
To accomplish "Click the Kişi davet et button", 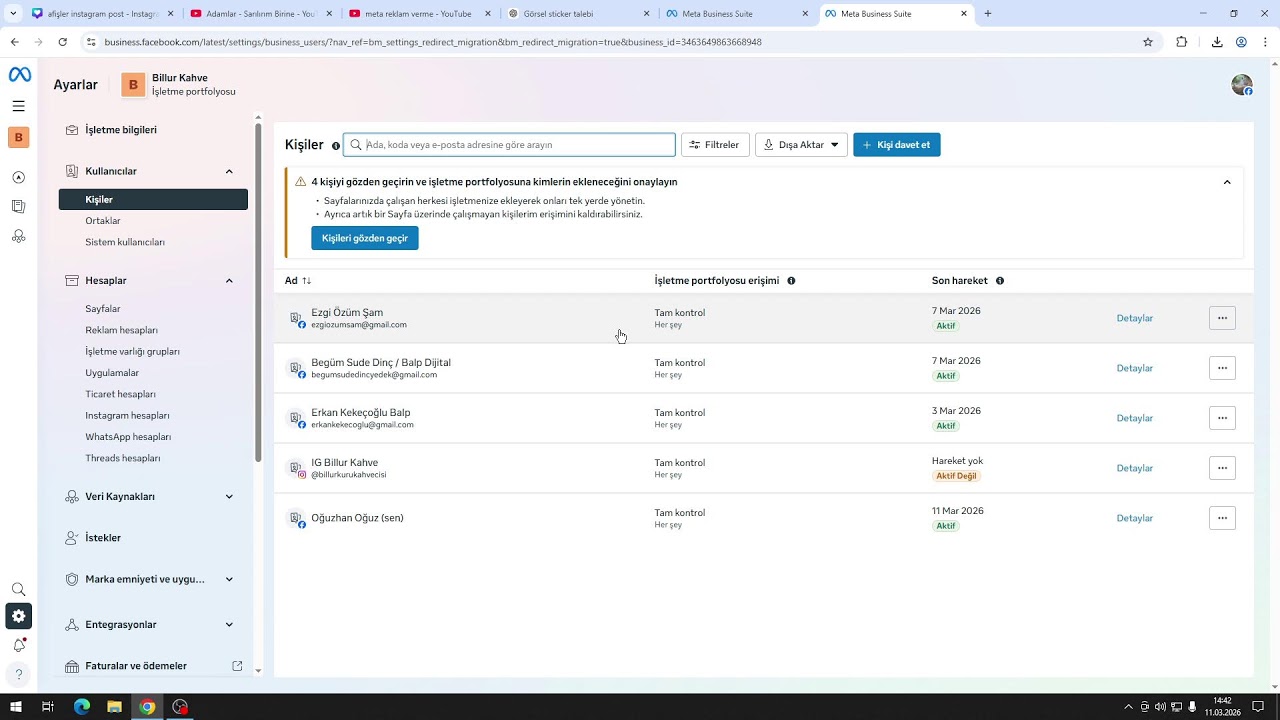I will pos(896,145).
